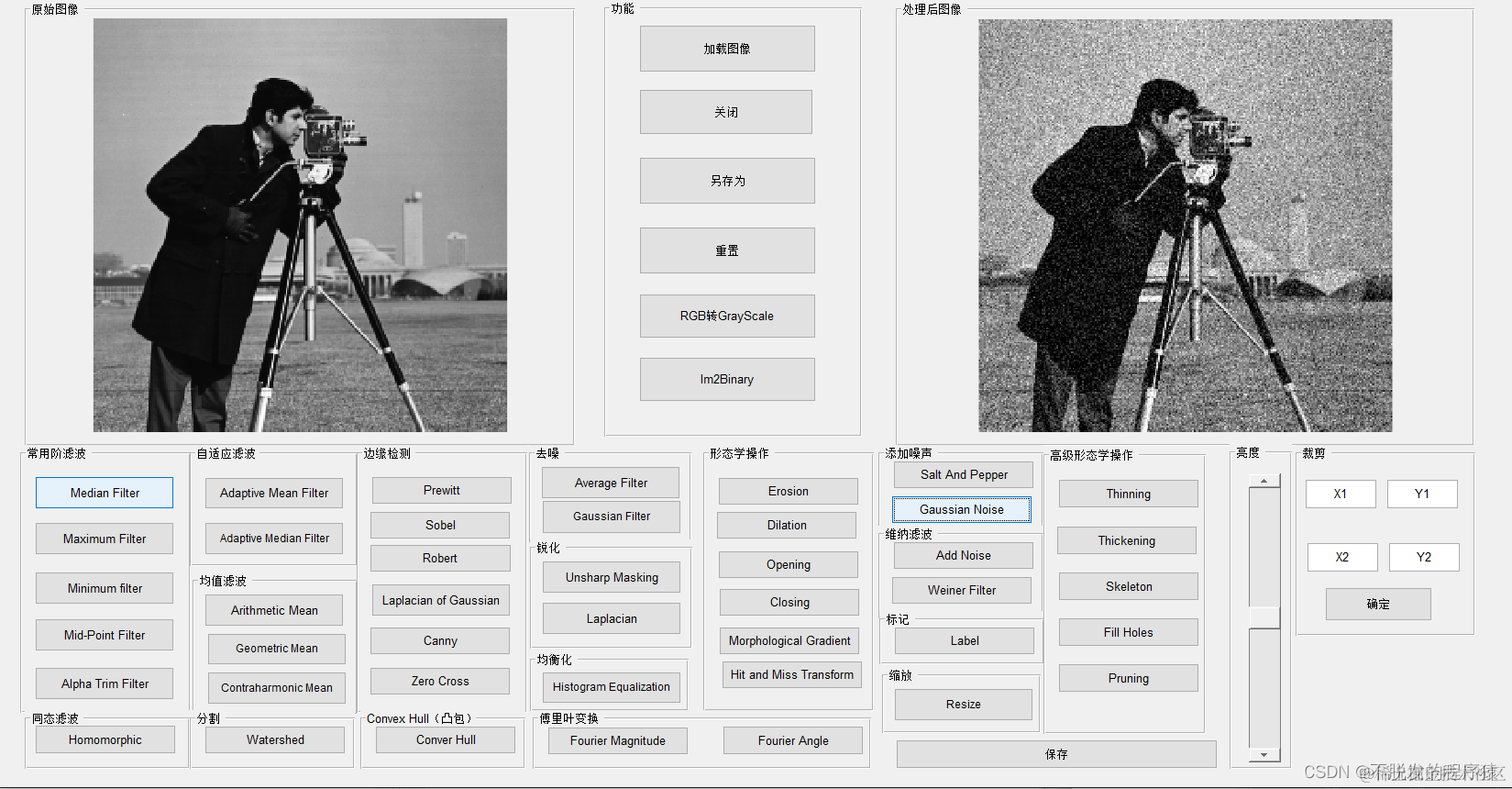This screenshot has height=789, width=1512.
Task: Click the brightness slider thumb
Action: tap(1264, 617)
